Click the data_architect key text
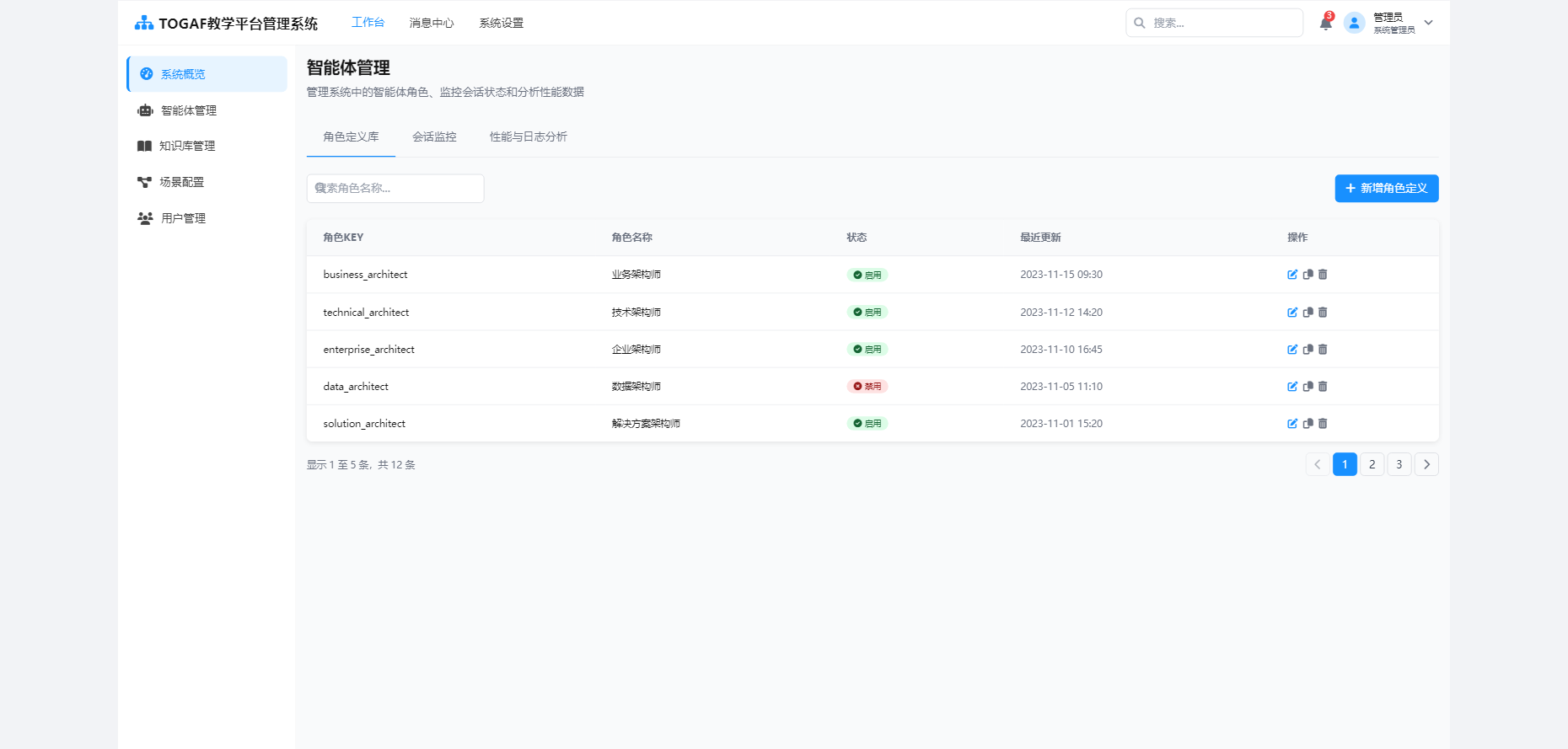The image size is (1568, 749). (x=356, y=387)
